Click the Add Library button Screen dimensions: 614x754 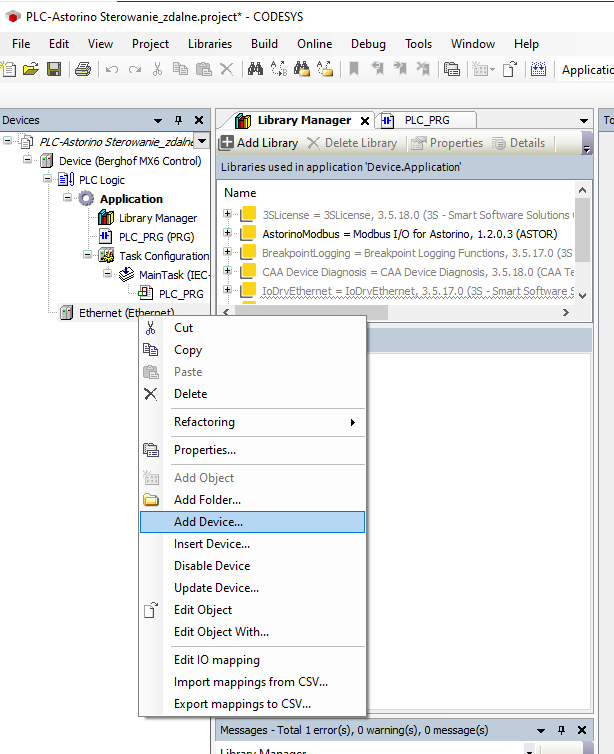259,143
